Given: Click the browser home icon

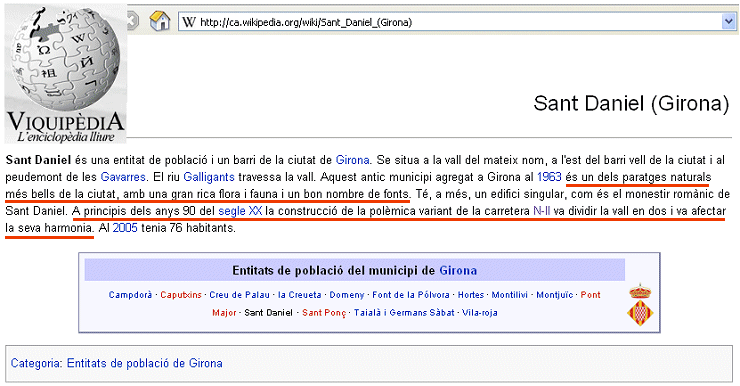Looking at the screenshot, I should [160, 21].
